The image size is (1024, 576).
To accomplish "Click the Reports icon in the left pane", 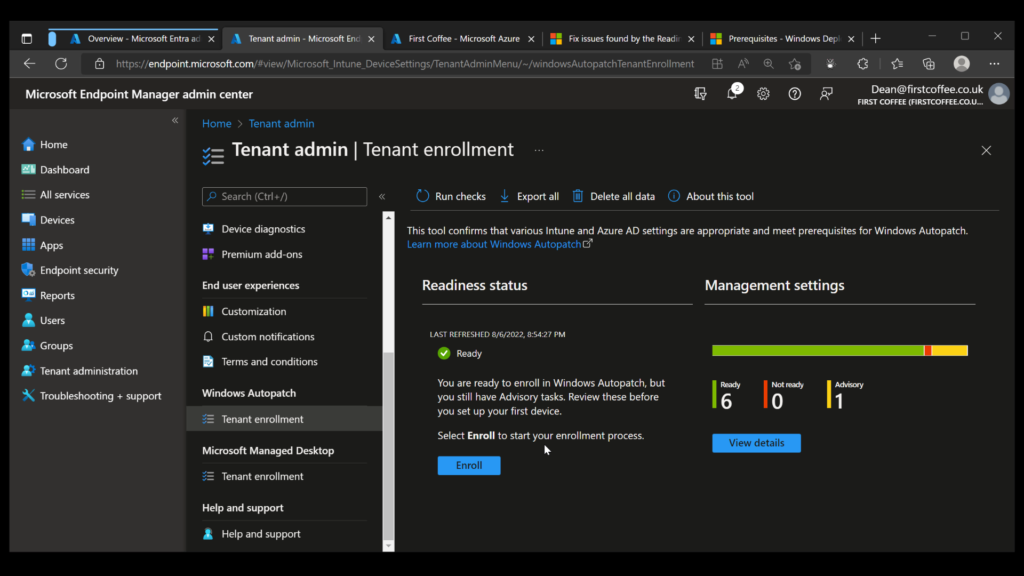I will tap(30, 295).
